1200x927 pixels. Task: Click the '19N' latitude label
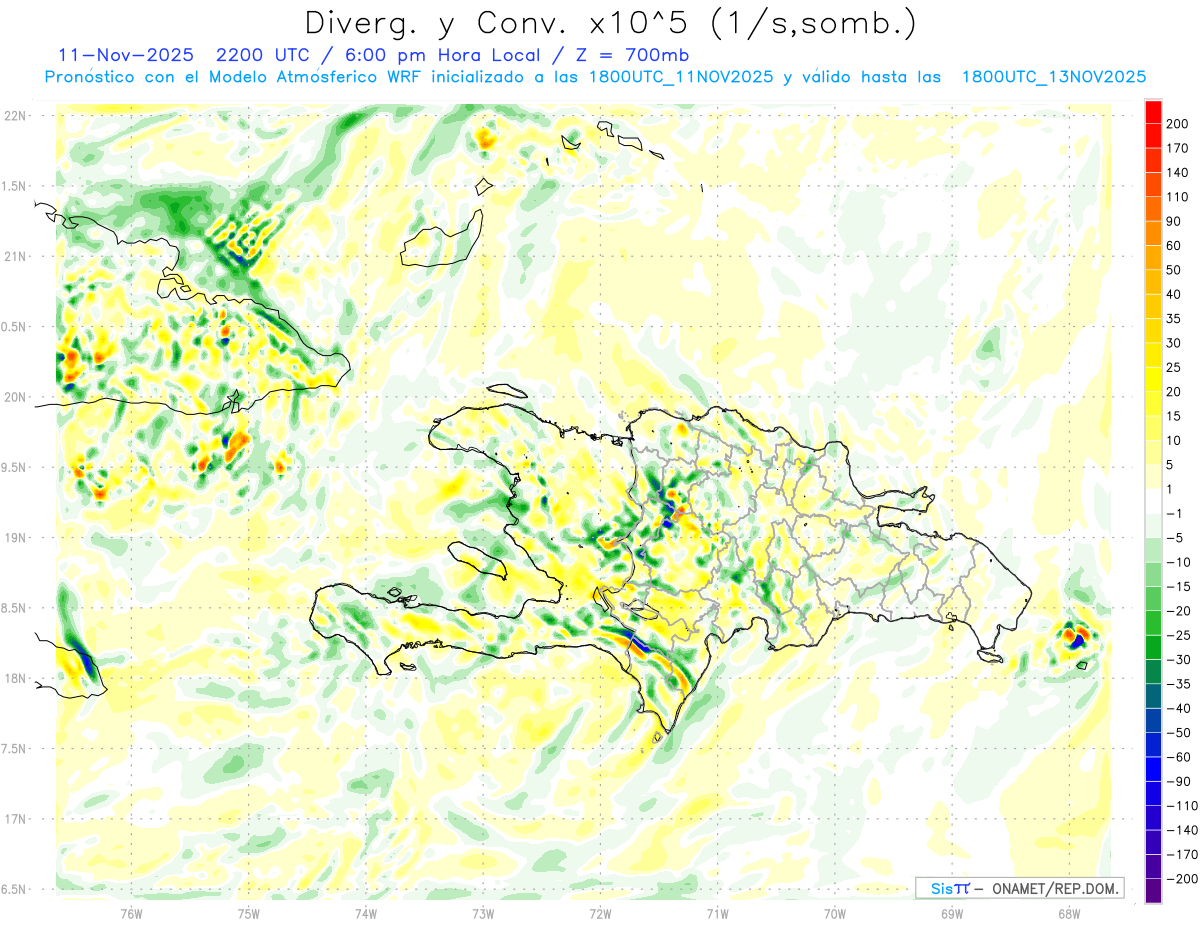click(x=14, y=537)
